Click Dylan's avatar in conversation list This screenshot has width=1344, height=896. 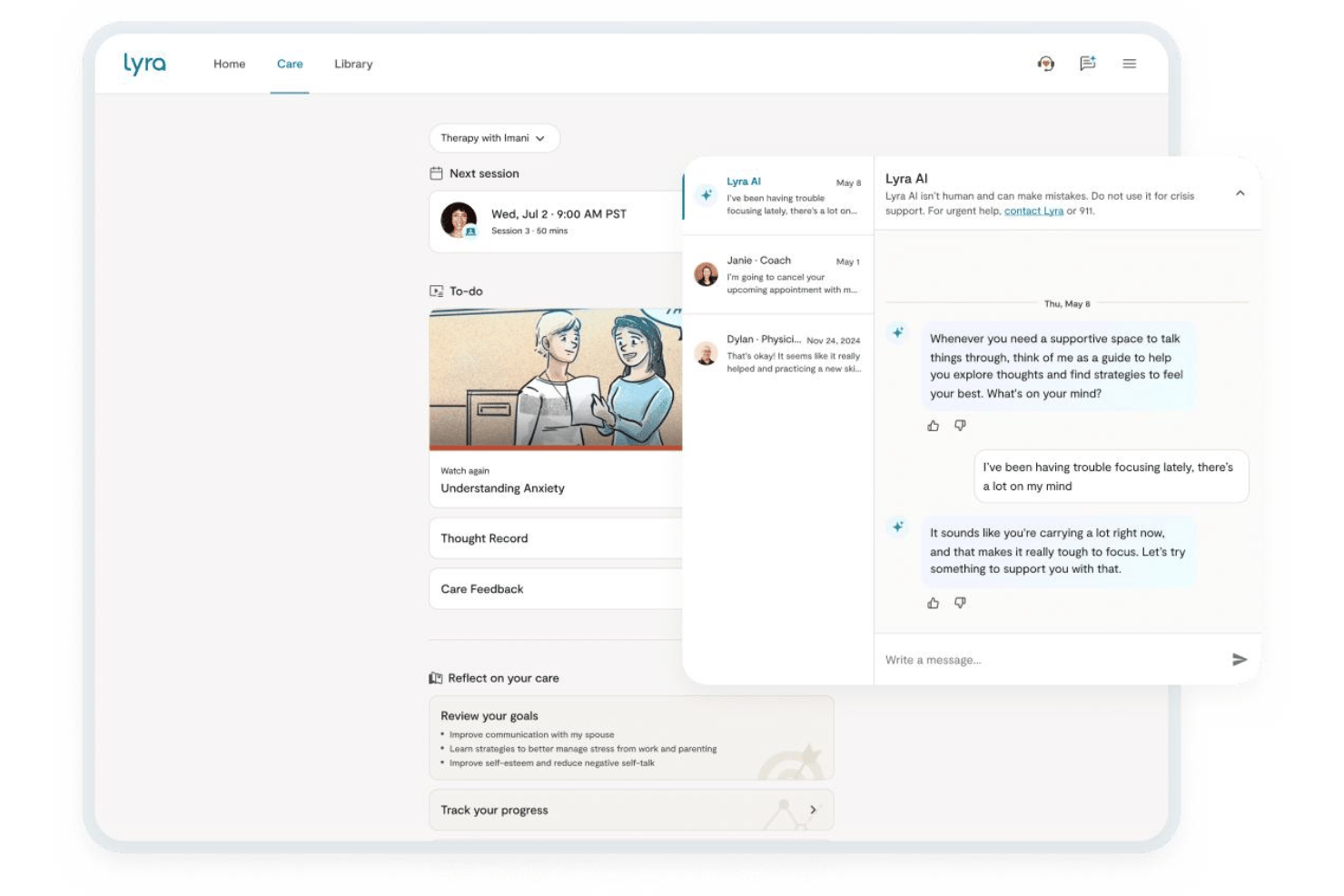tap(706, 353)
